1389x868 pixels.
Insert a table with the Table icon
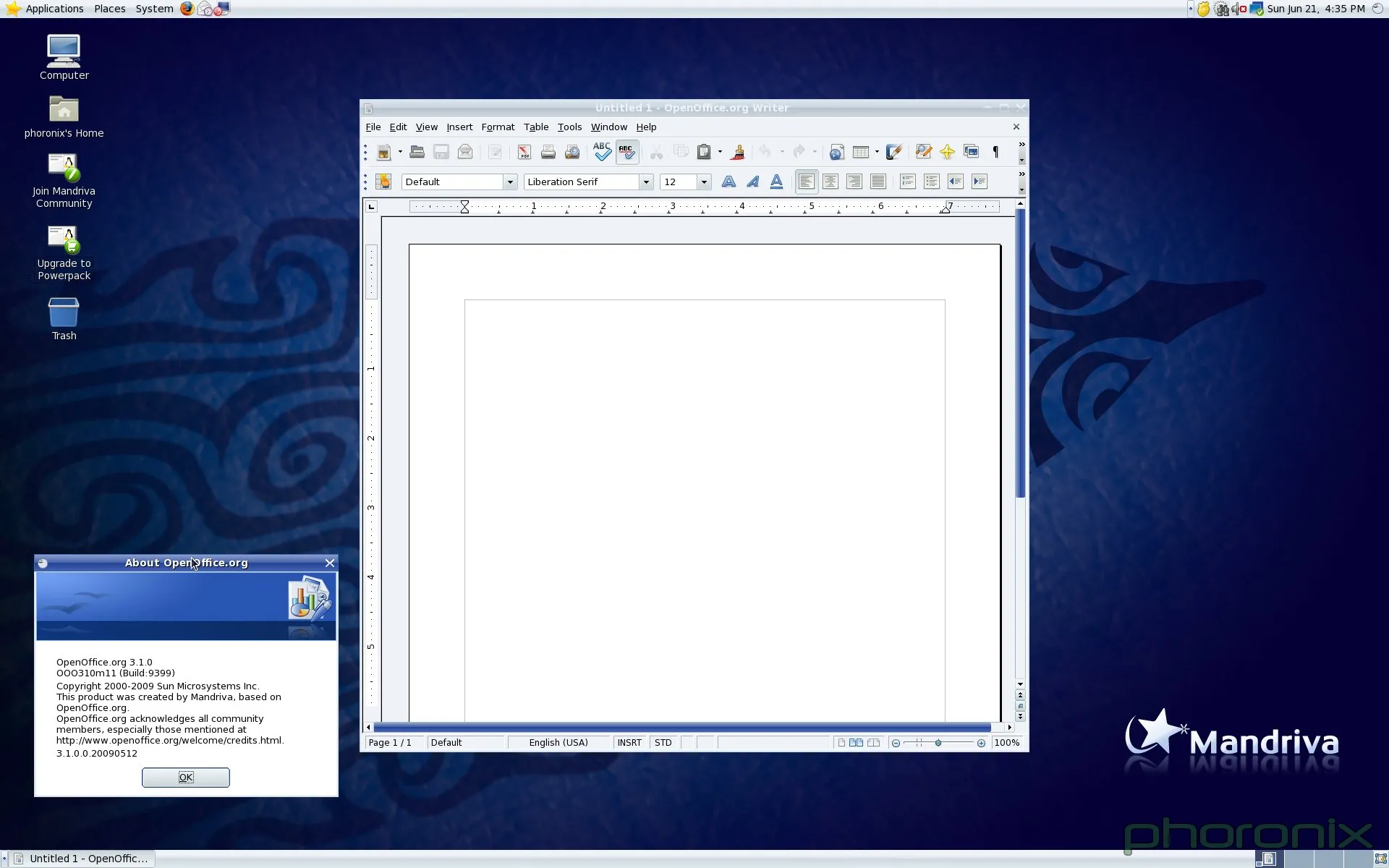pos(860,152)
